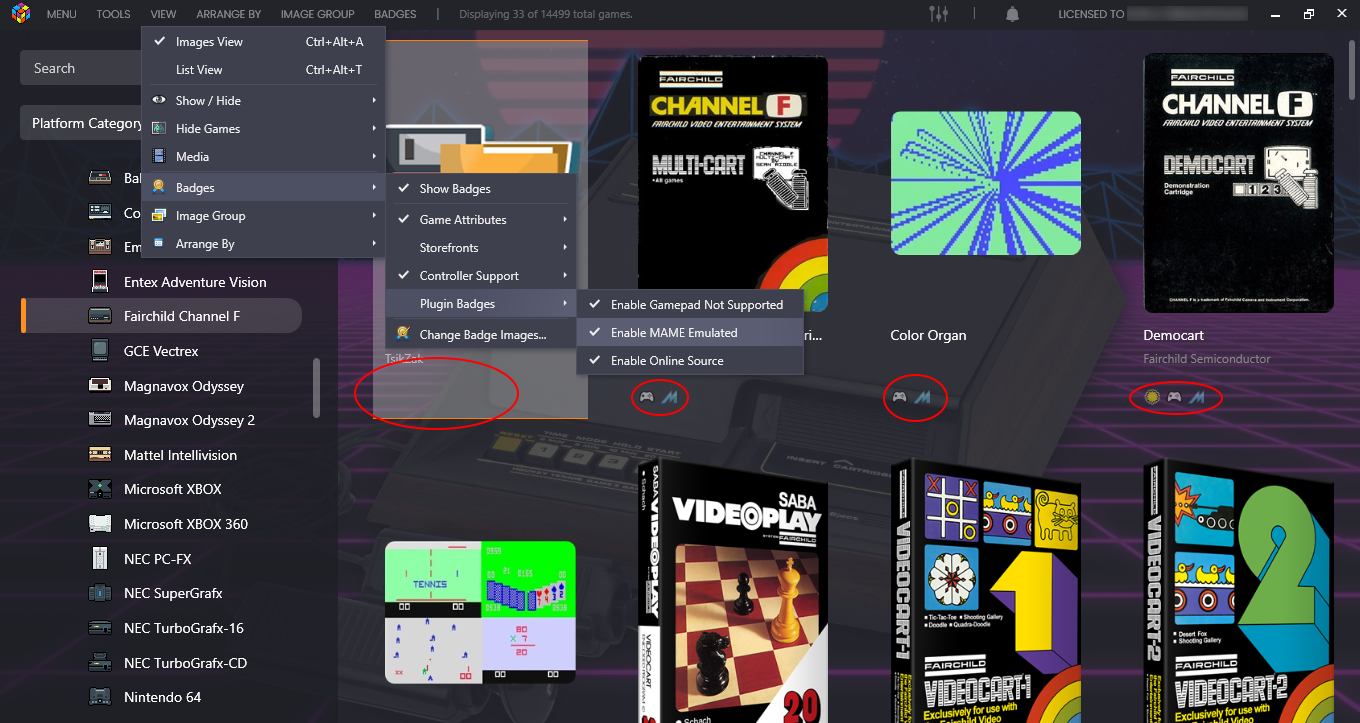The image size is (1360, 723).
Task: Open the BADGES menu bar item
Action: (x=395, y=14)
